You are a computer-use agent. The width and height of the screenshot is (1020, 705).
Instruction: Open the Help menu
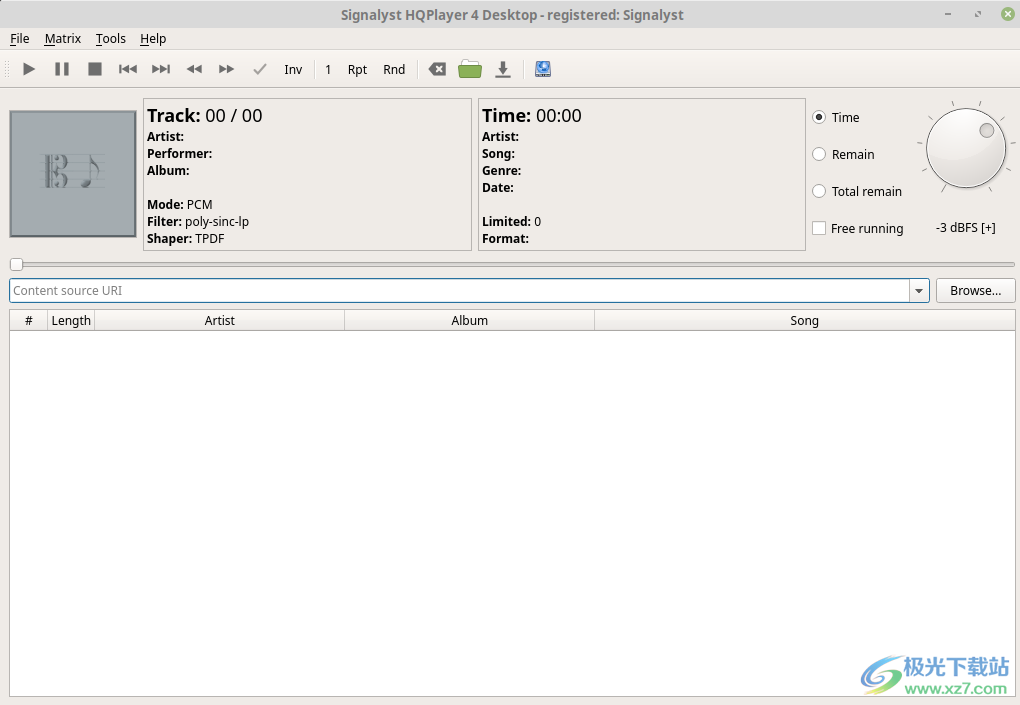coord(153,38)
